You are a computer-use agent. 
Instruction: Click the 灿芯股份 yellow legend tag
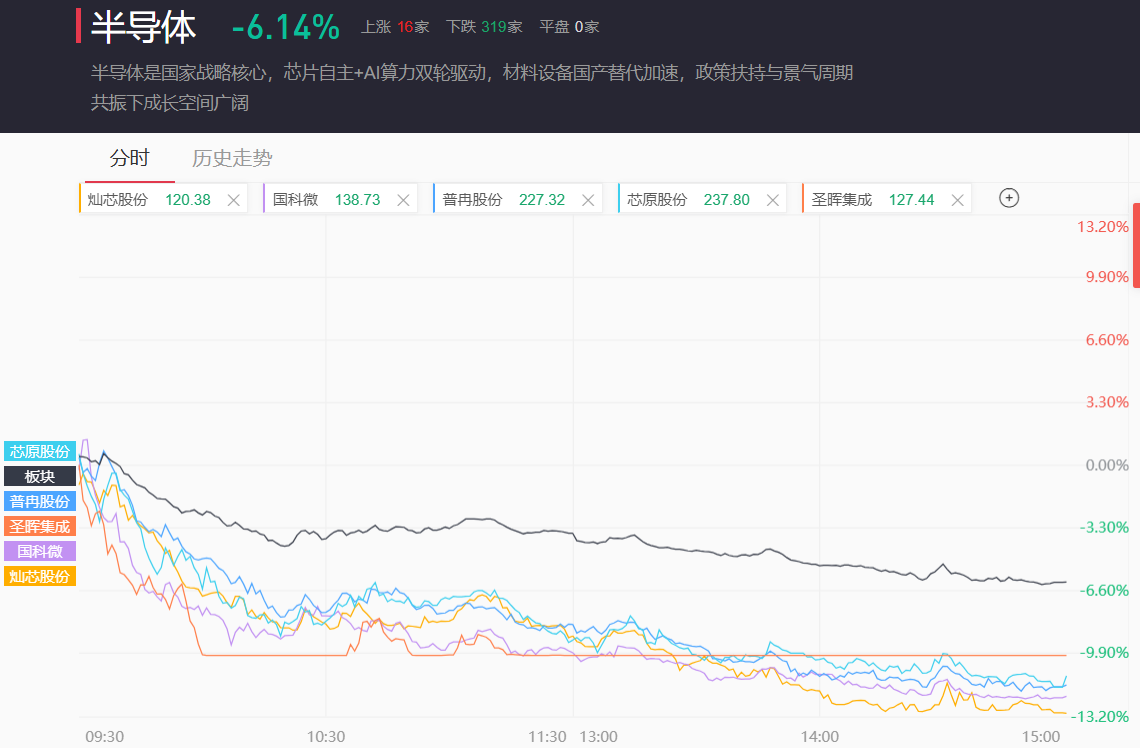pos(40,576)
